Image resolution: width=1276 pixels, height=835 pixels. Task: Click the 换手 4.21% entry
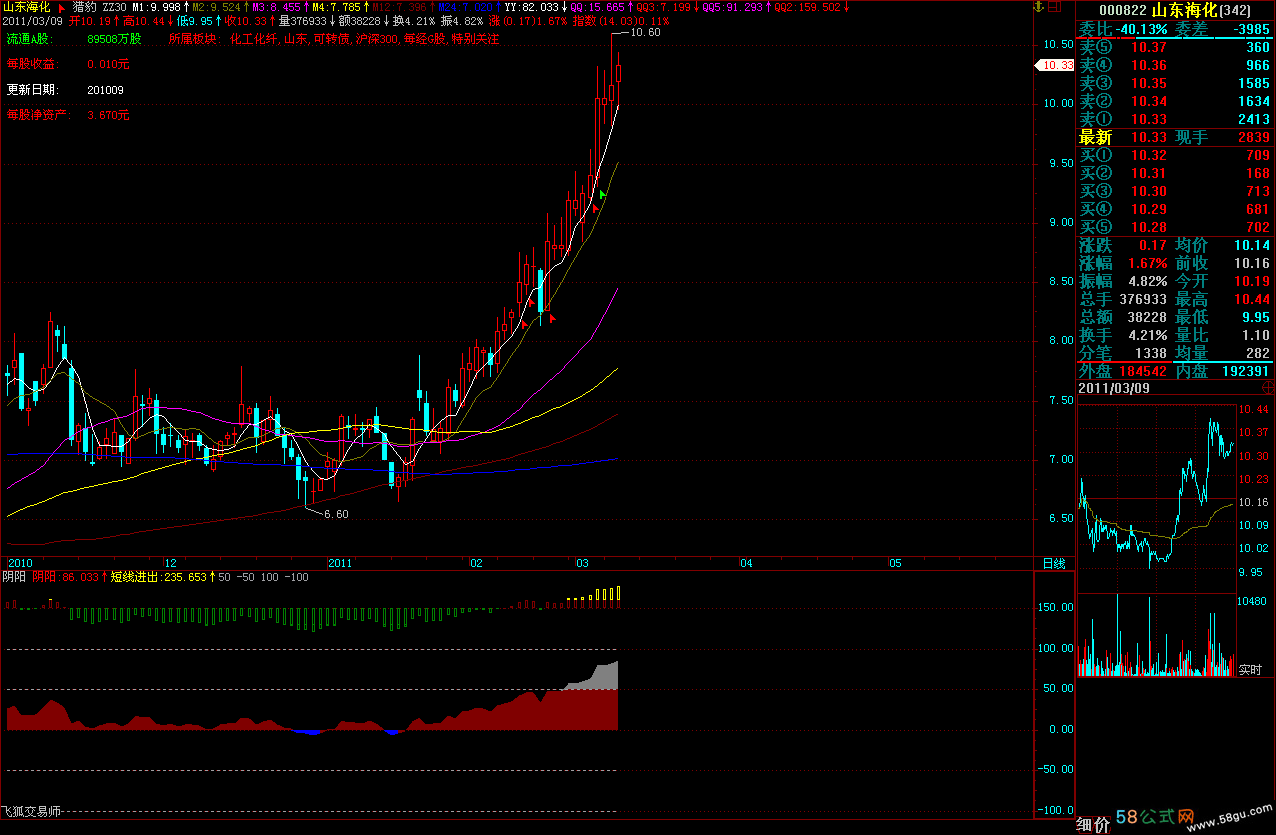(1123, 335)
